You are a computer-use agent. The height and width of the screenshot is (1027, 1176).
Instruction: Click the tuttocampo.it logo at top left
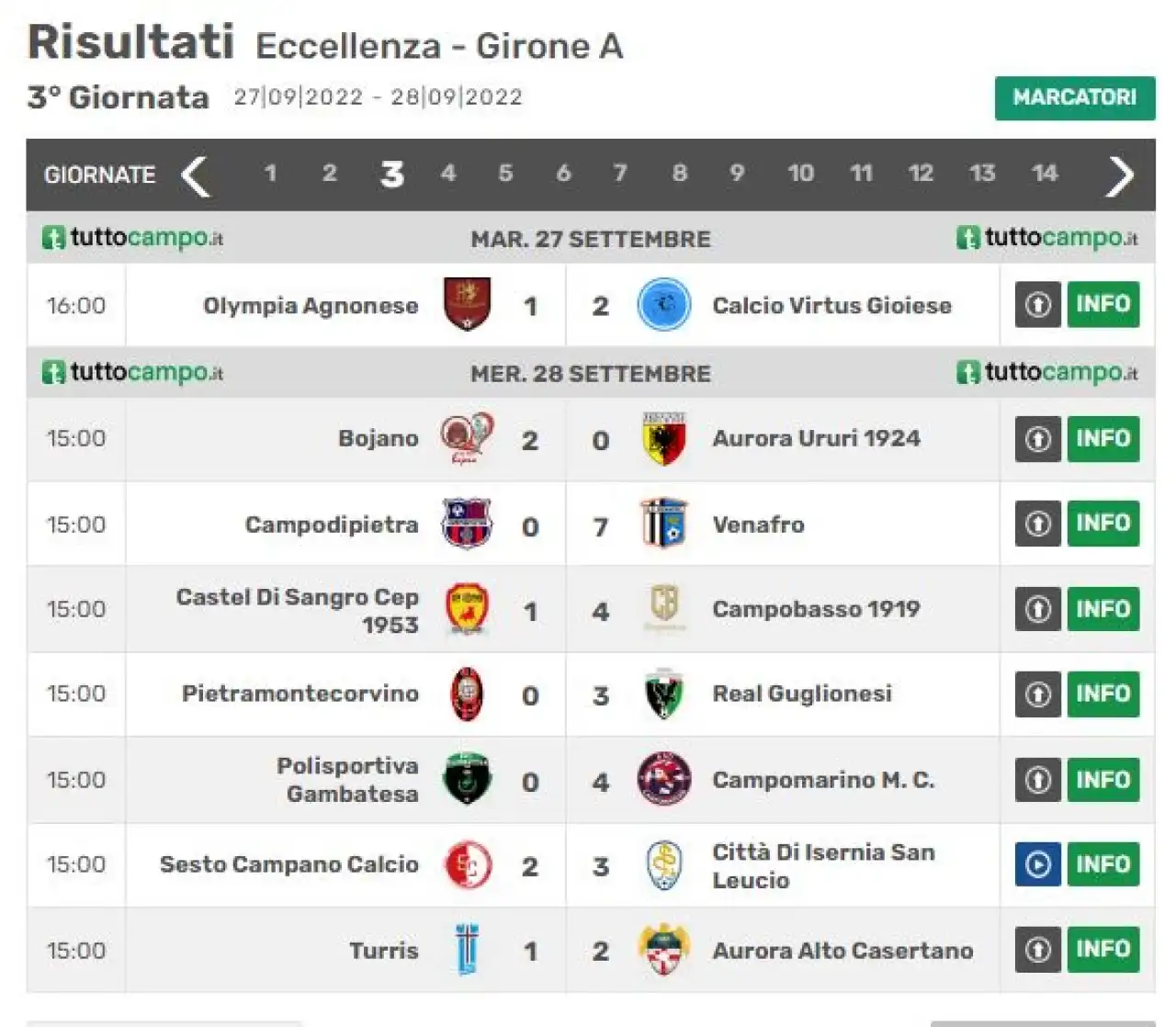point(132,238)
